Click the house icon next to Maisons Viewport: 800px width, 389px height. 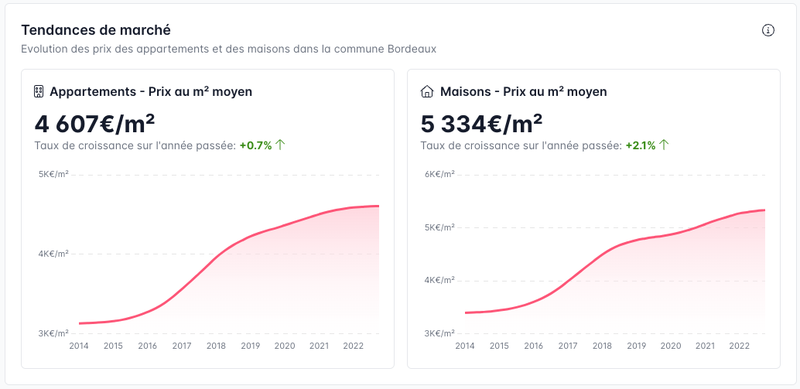pos(427,92)
